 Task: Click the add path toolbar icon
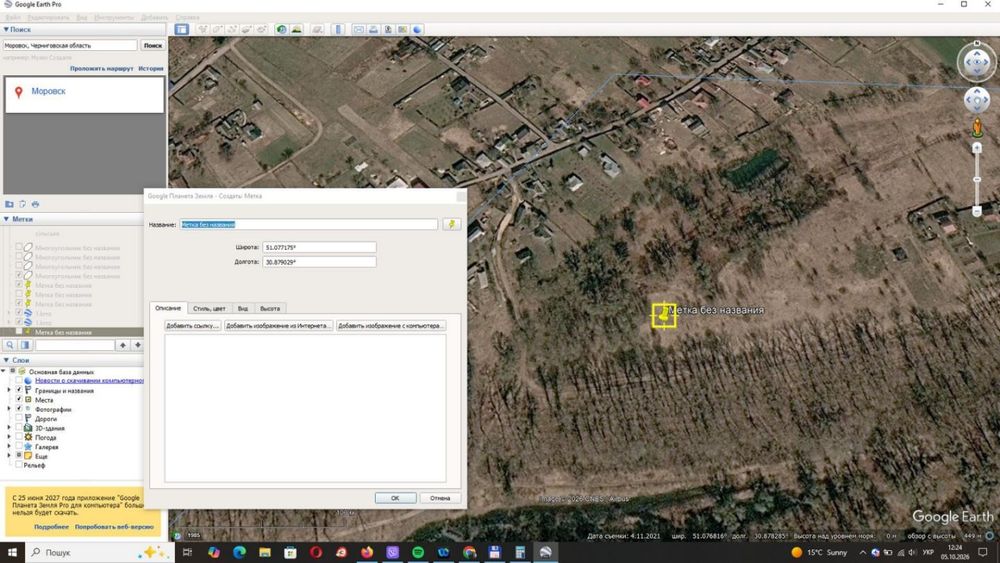232,29
